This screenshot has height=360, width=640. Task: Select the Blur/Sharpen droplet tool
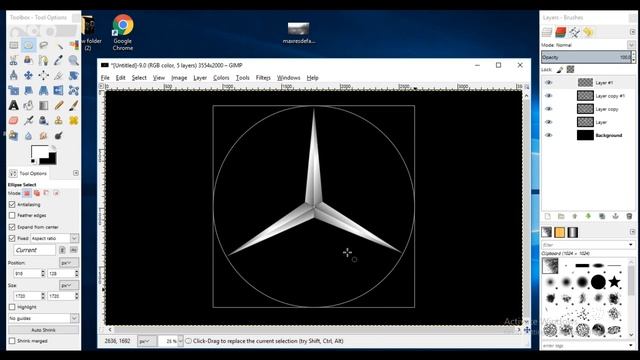click(29, 136)
